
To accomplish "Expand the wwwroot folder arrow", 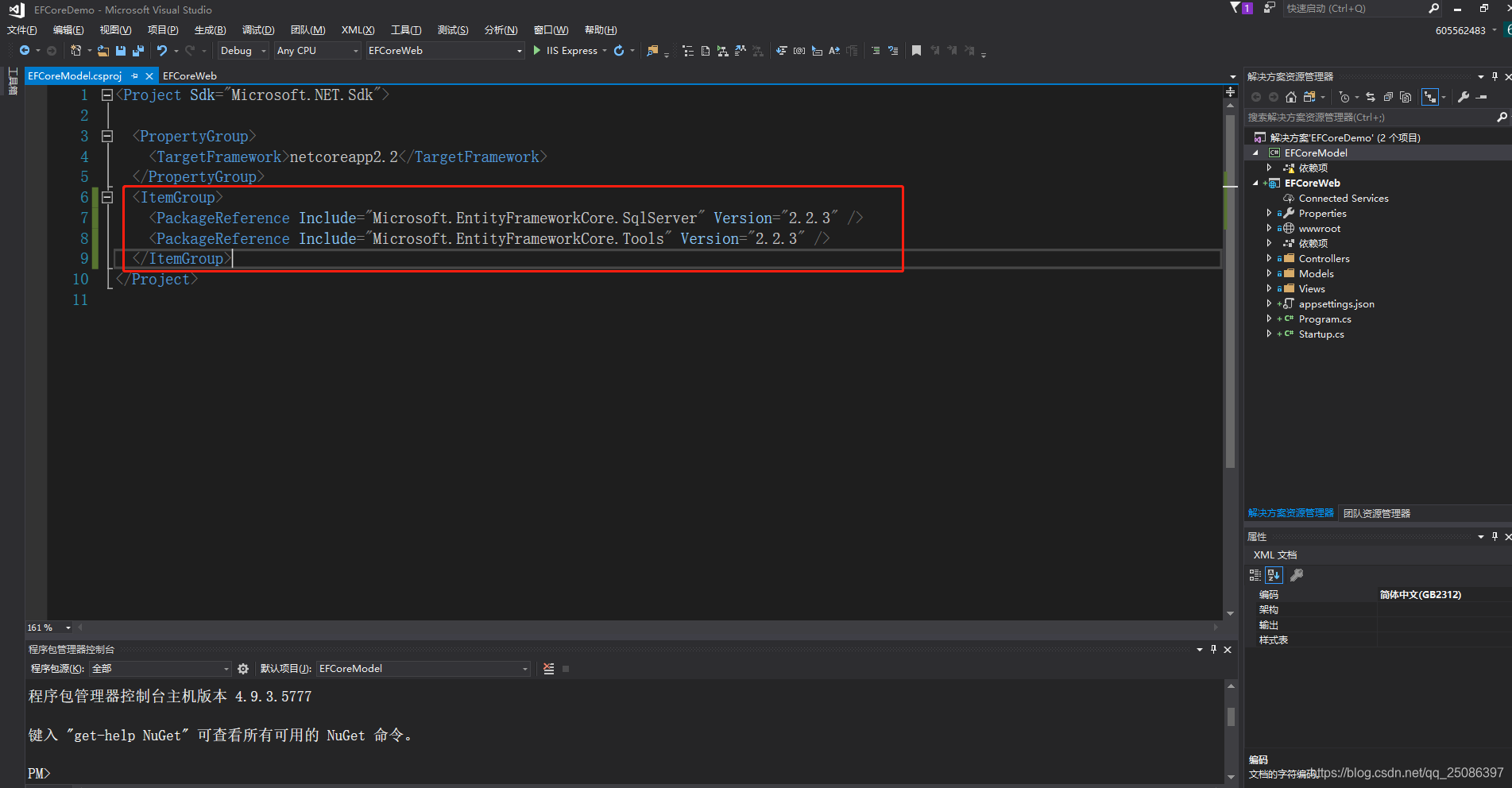I will click(x=1269, y=229).
